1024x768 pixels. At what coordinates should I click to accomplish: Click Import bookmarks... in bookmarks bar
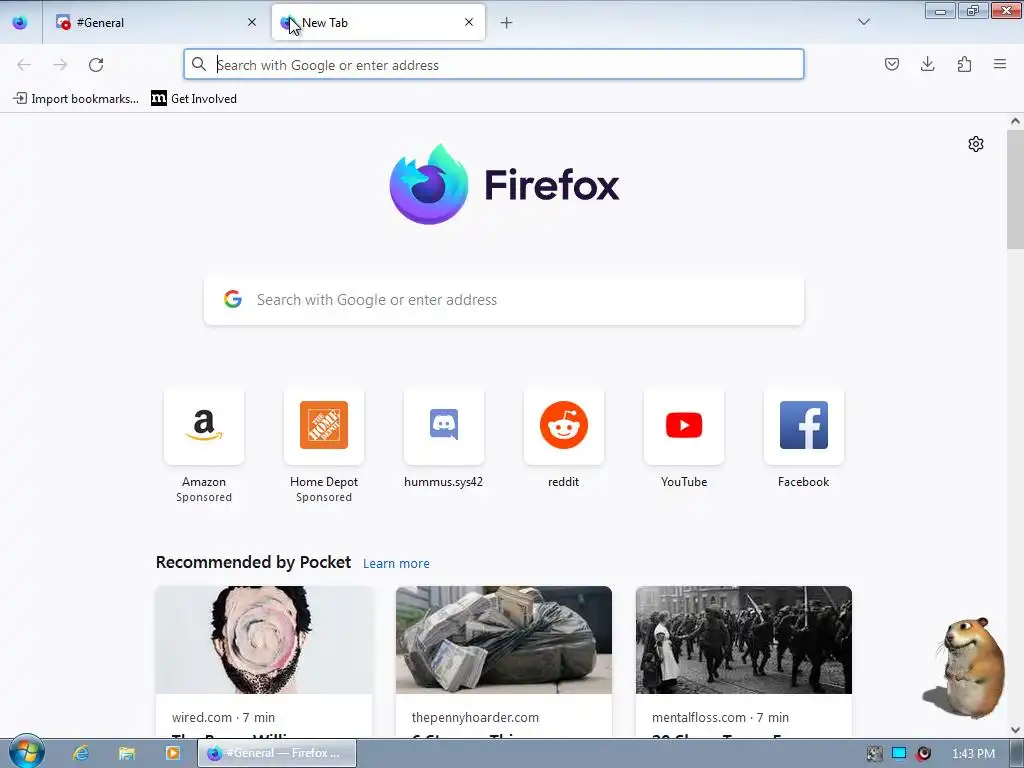click(76, 99)
